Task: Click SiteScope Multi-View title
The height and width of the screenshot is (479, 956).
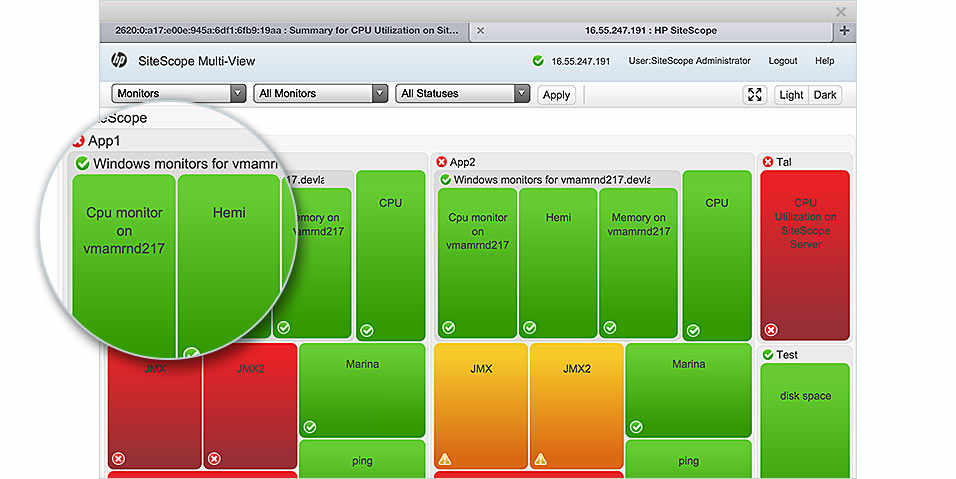Action: pyautogui.click(x=196, y=61)
